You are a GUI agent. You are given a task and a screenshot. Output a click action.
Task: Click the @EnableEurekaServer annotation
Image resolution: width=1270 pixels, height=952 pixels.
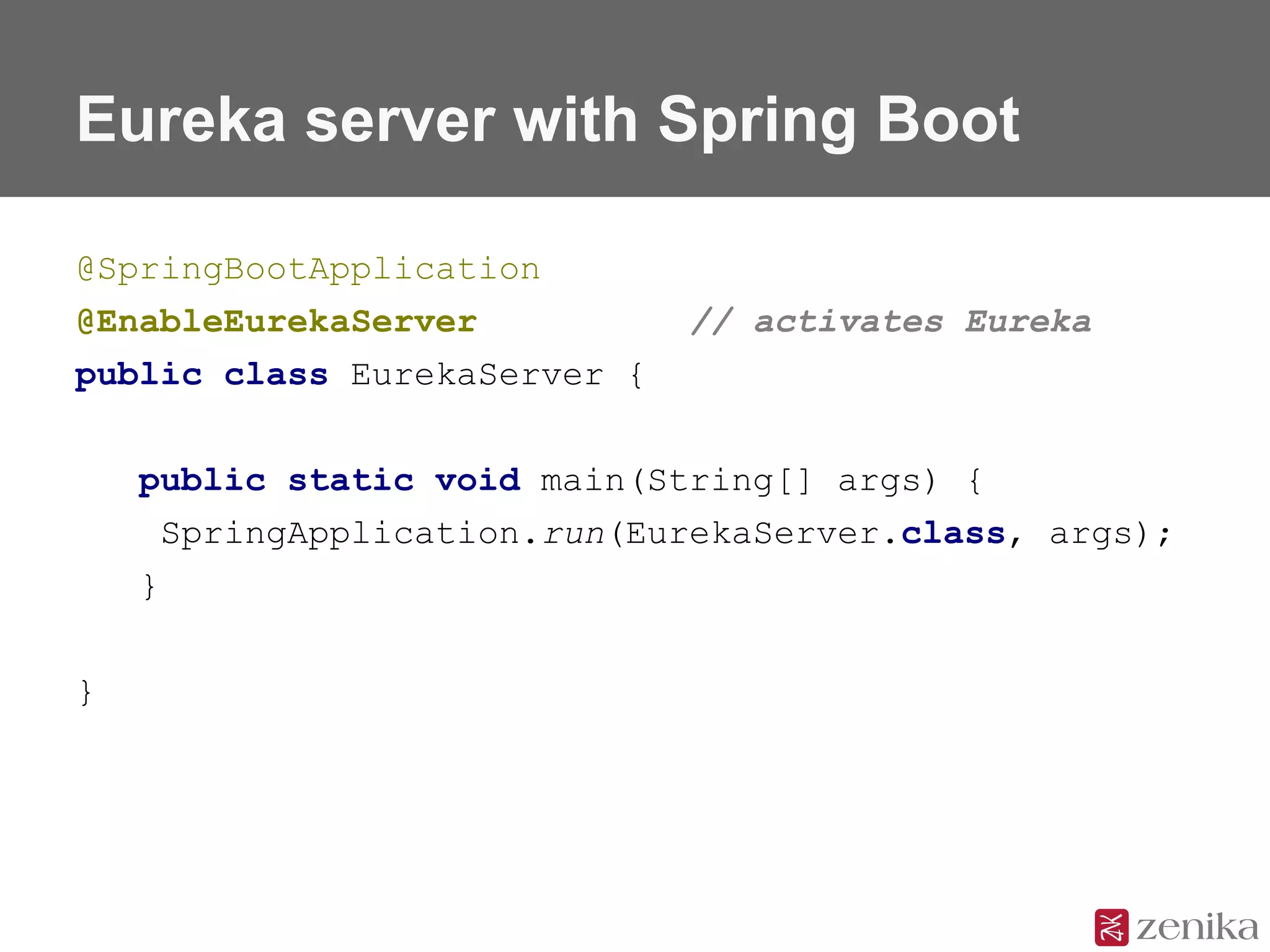pos(277,322)
